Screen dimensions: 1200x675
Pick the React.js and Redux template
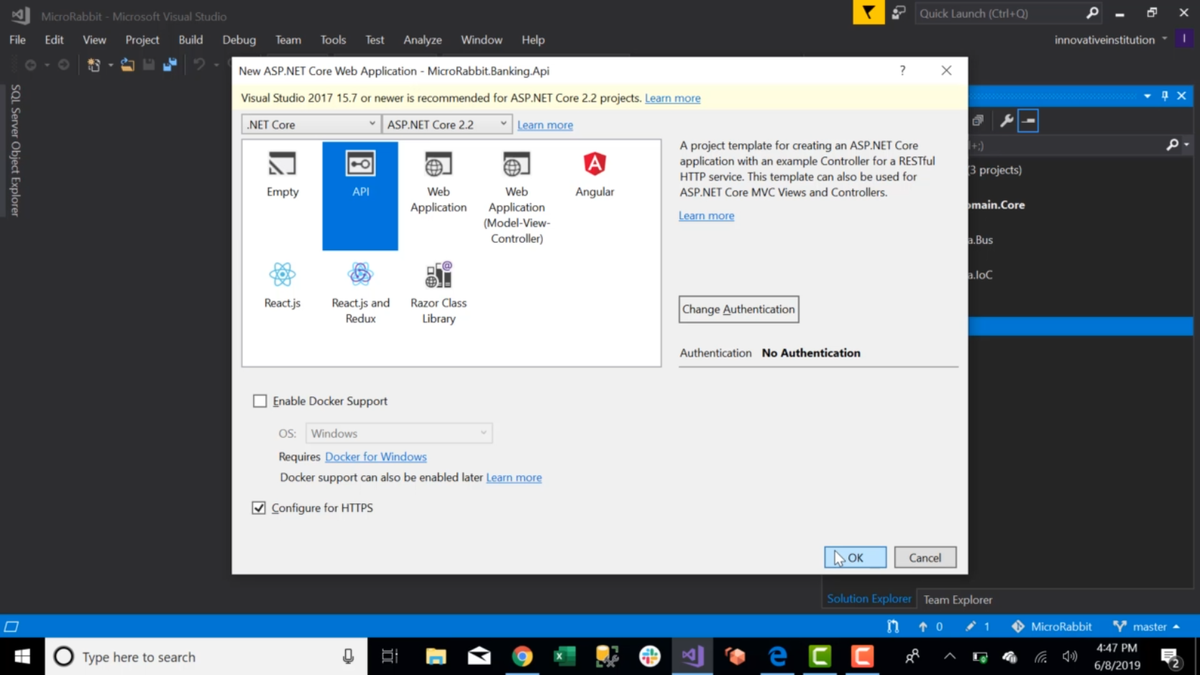360,292
